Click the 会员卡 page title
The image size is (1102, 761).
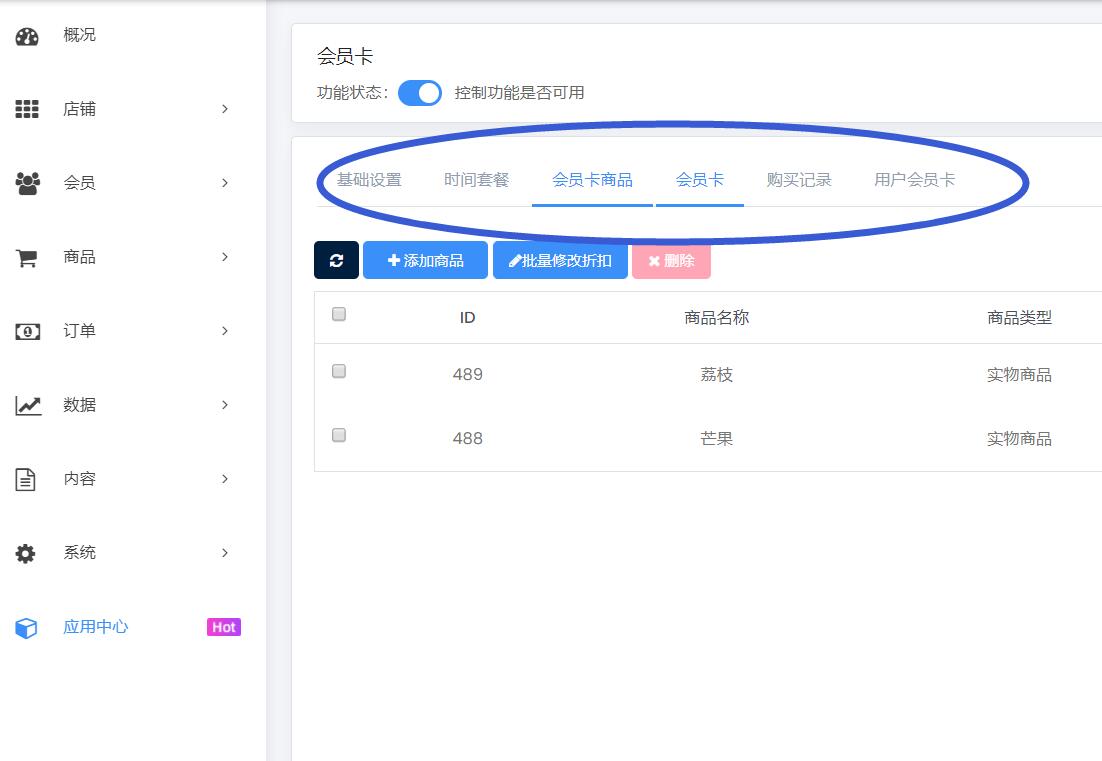click(344, 56)
